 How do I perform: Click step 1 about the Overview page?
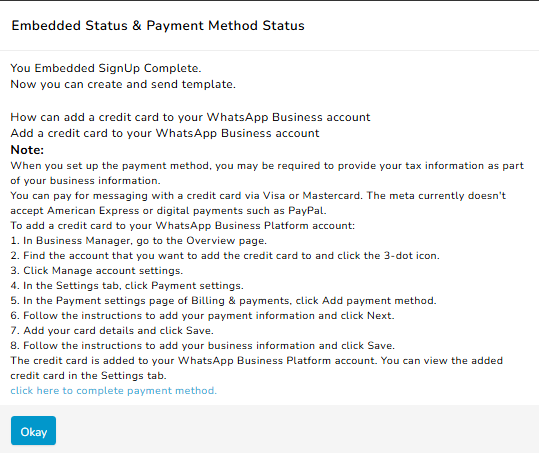(139, 241)
